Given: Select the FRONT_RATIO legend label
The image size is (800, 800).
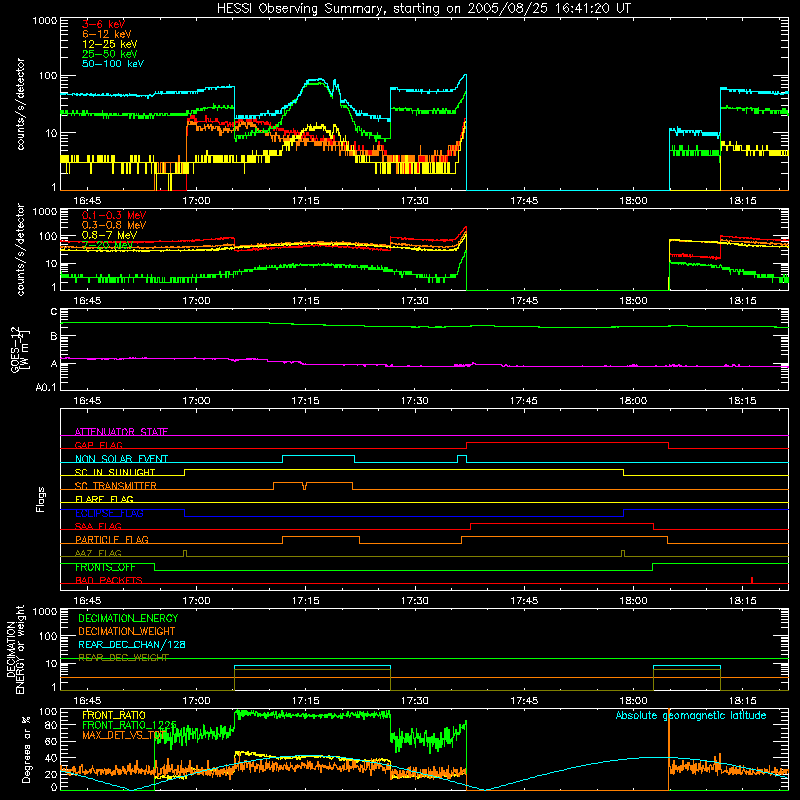Looking at the screenshot, I should (114, 715).
